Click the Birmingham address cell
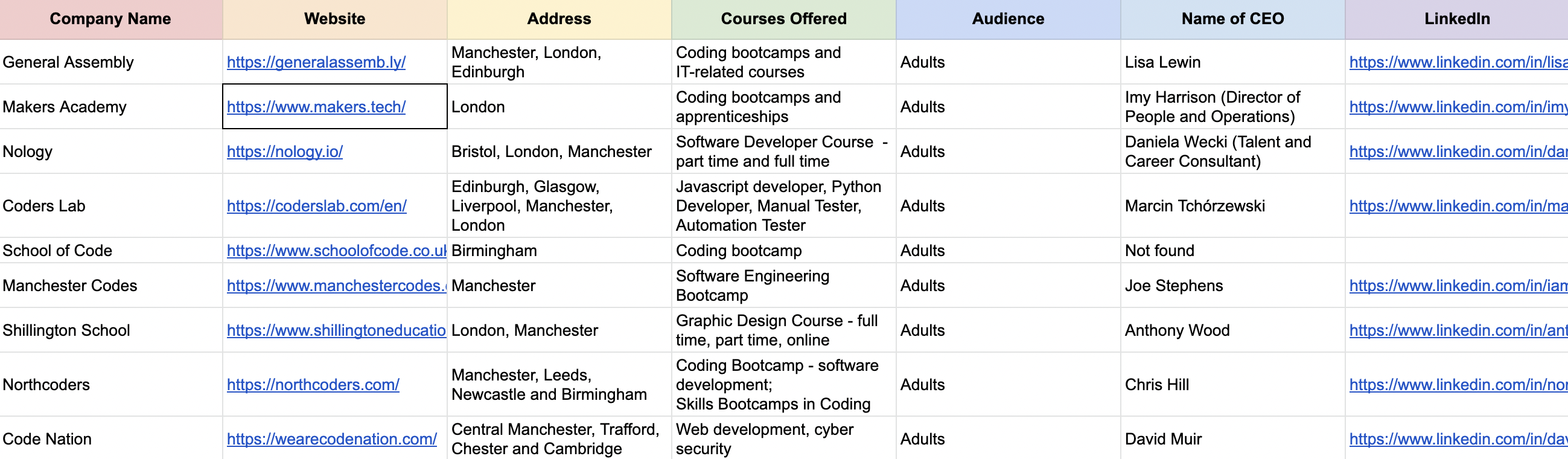1568x459 pixels. pyautogui.click(x=559, y=251)
